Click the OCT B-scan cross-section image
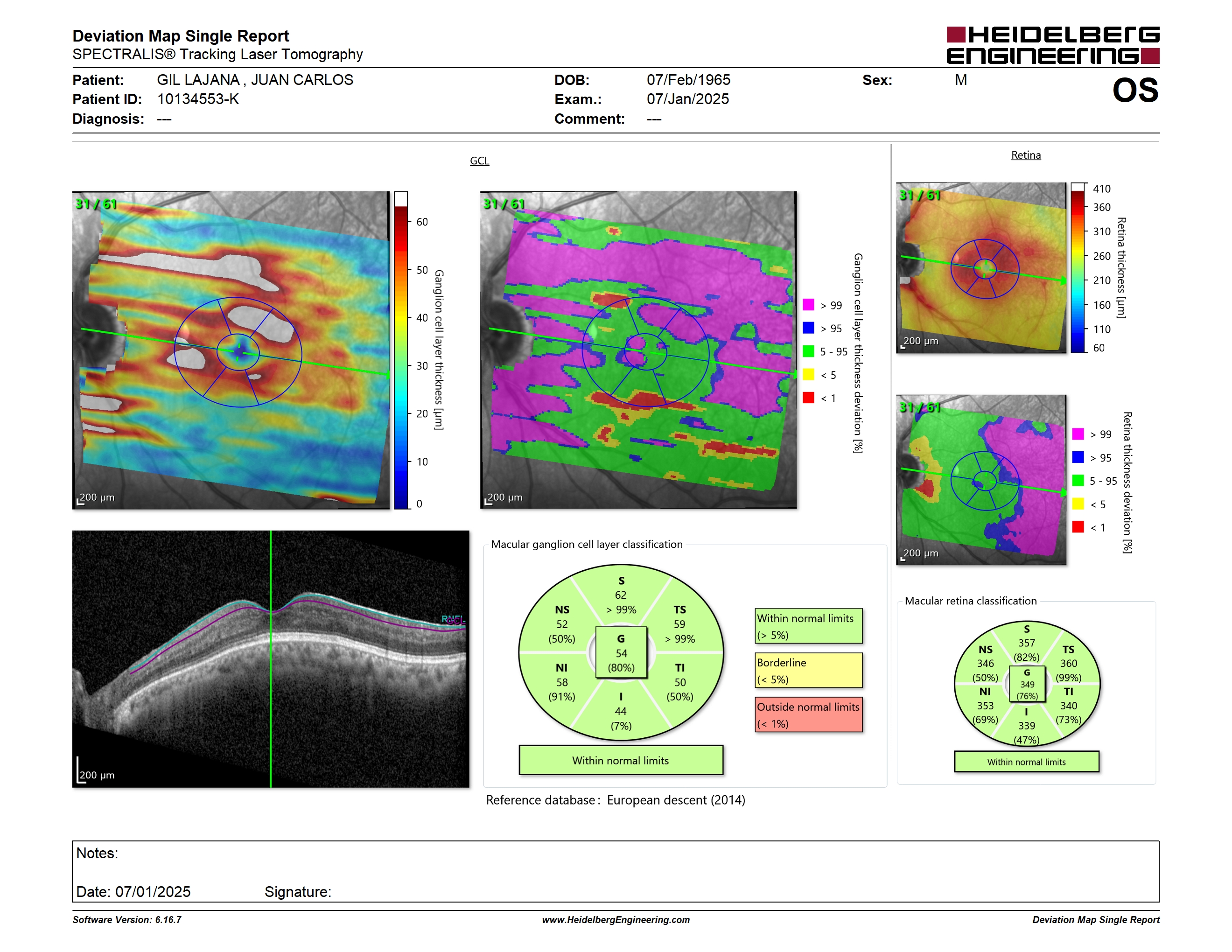Screen dimensions: 1232x952 [271, 659]
